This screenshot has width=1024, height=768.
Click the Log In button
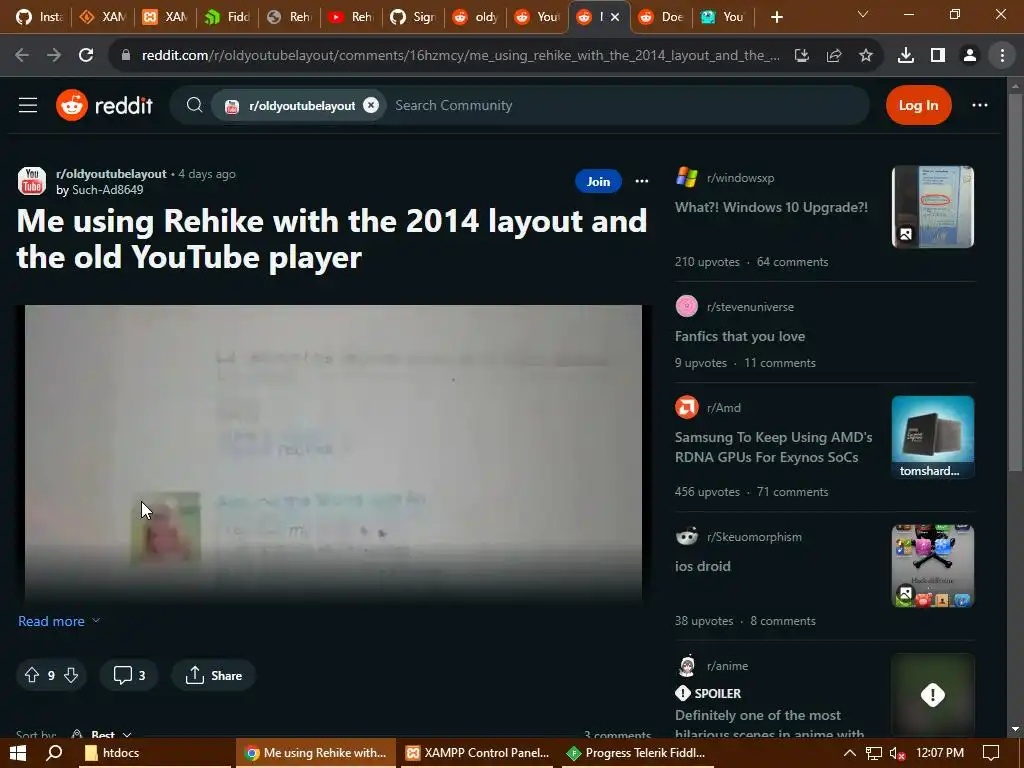pyautogui.click(x=918, y=105)
